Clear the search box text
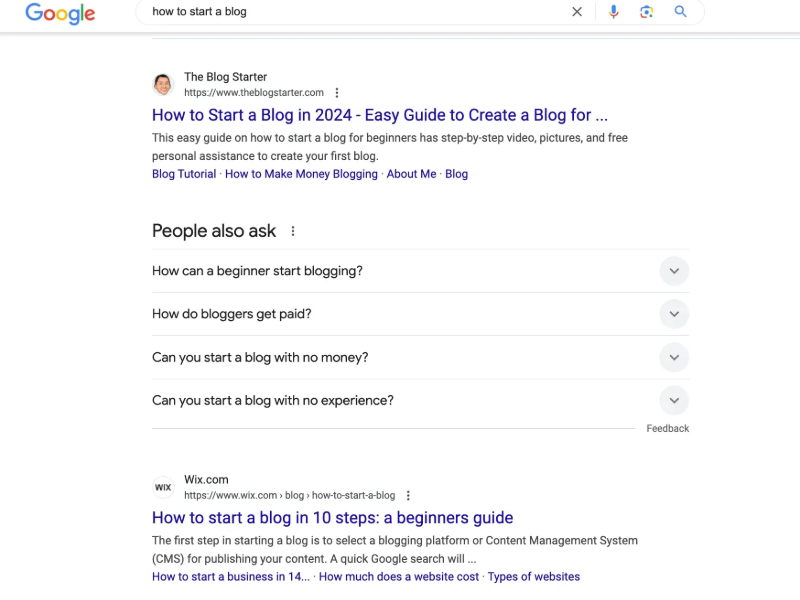The width and height of the screenshot is (800, 600). click(x=577, y=12)
